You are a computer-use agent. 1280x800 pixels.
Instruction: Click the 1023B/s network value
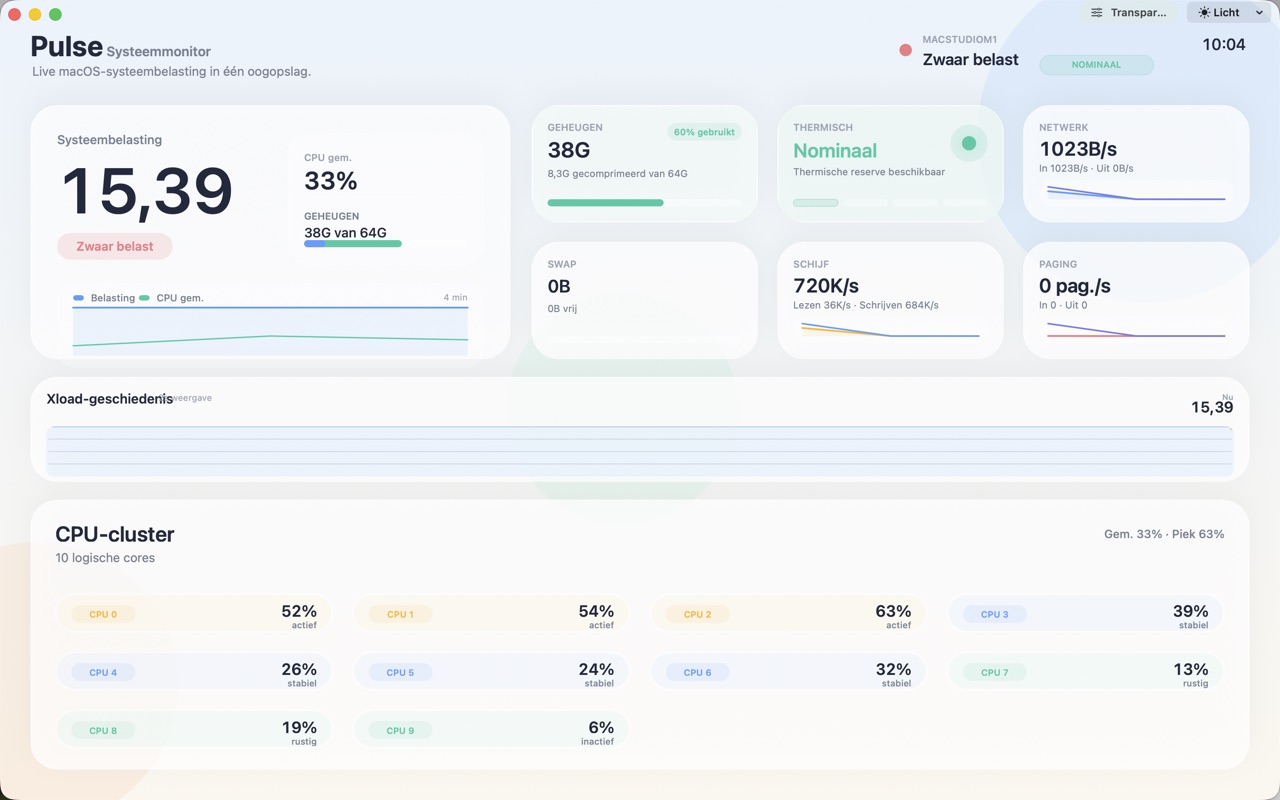(x=1078, y=150)
